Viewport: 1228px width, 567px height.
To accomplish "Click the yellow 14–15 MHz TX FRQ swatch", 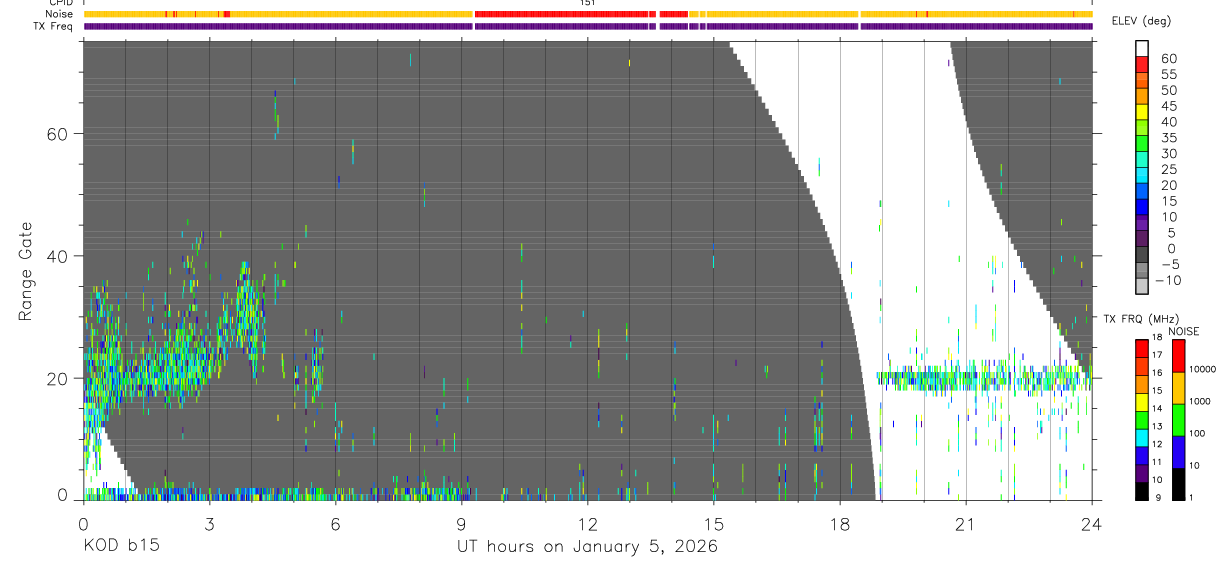I will [1142, 403].
